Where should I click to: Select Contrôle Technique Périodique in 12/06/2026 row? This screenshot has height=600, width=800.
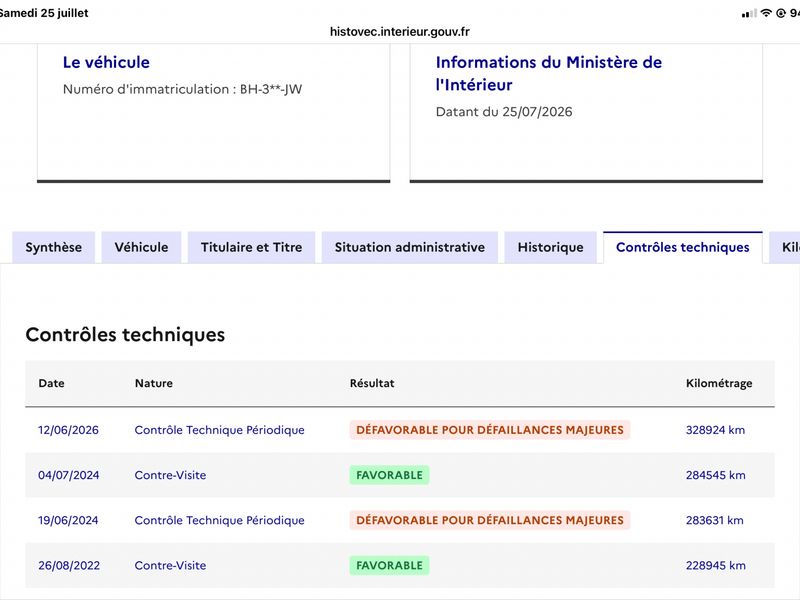pos(219,430)
